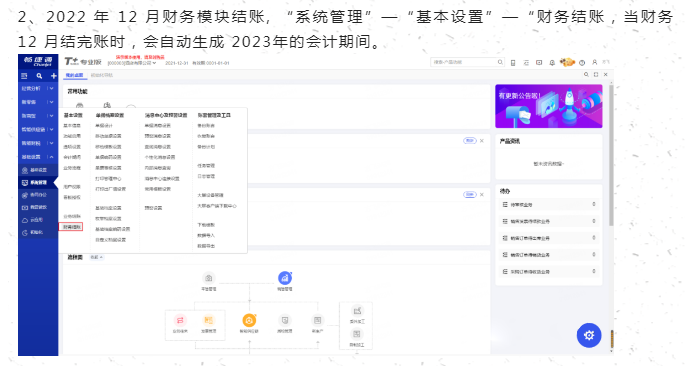The image size is (694, 366).
Task: Open the notification bell icon
Action: tap(552, 63)
